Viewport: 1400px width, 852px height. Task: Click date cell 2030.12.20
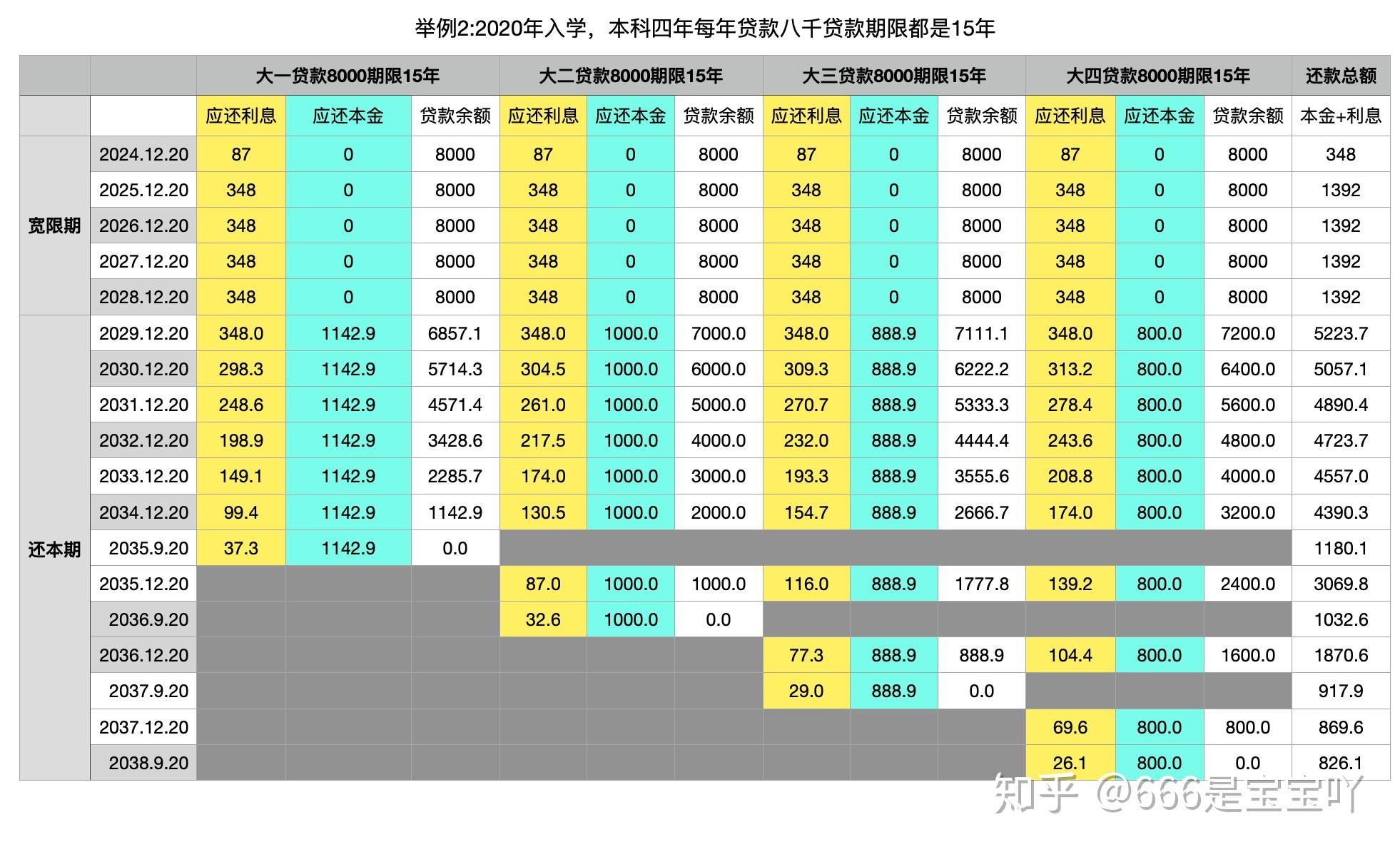click(x=143, y=369)
